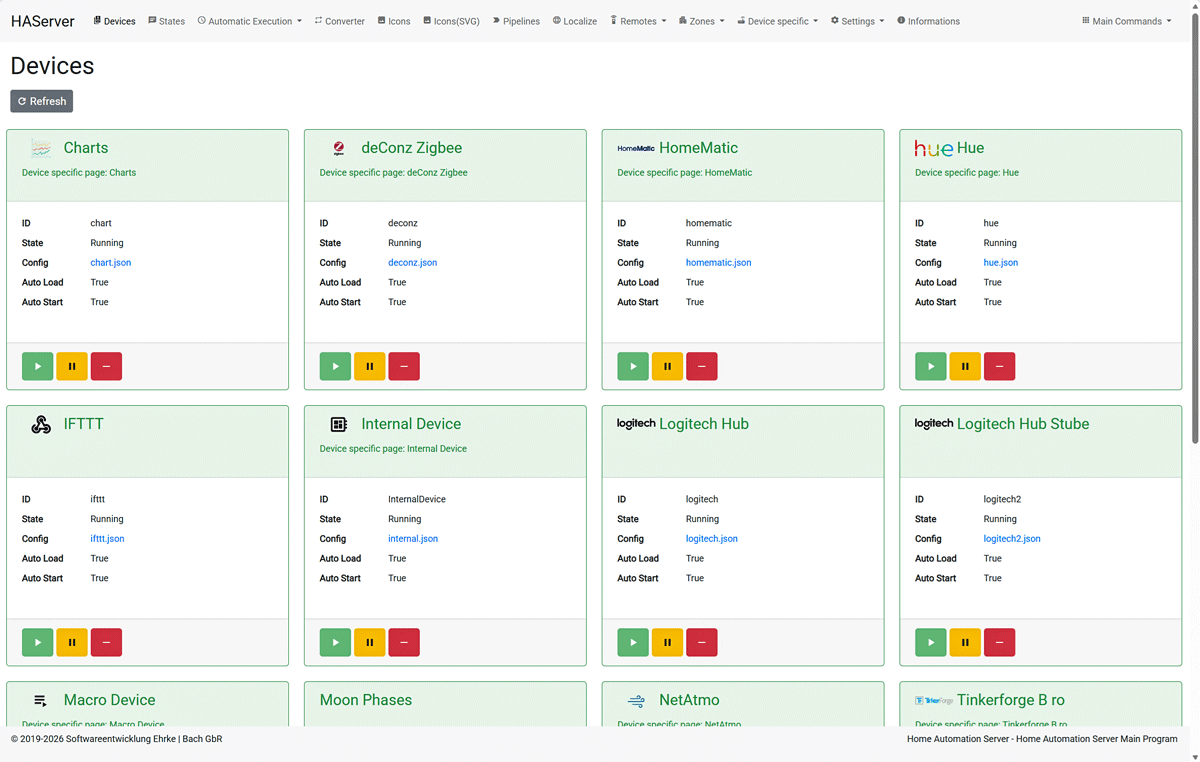The image size is (1200, 762).
Task: Pause the Hue device
Action: click(x=965, y=366)
